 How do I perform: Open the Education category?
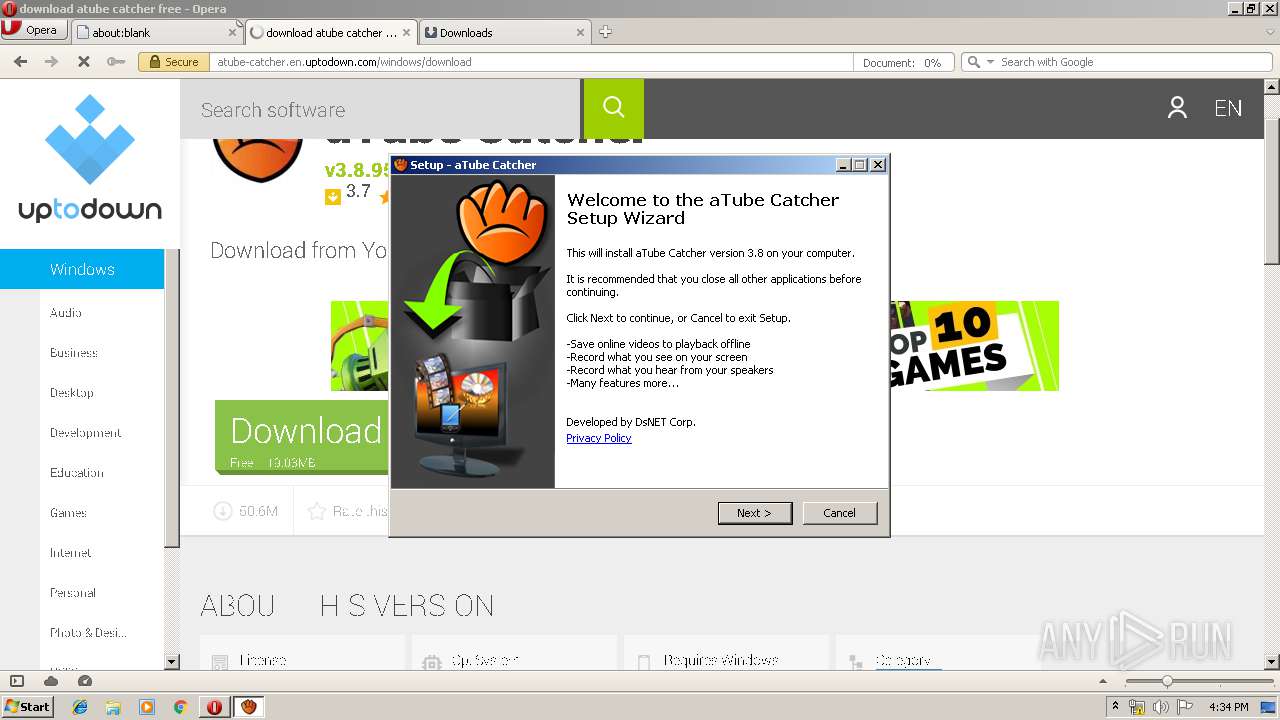pos(77,472)
